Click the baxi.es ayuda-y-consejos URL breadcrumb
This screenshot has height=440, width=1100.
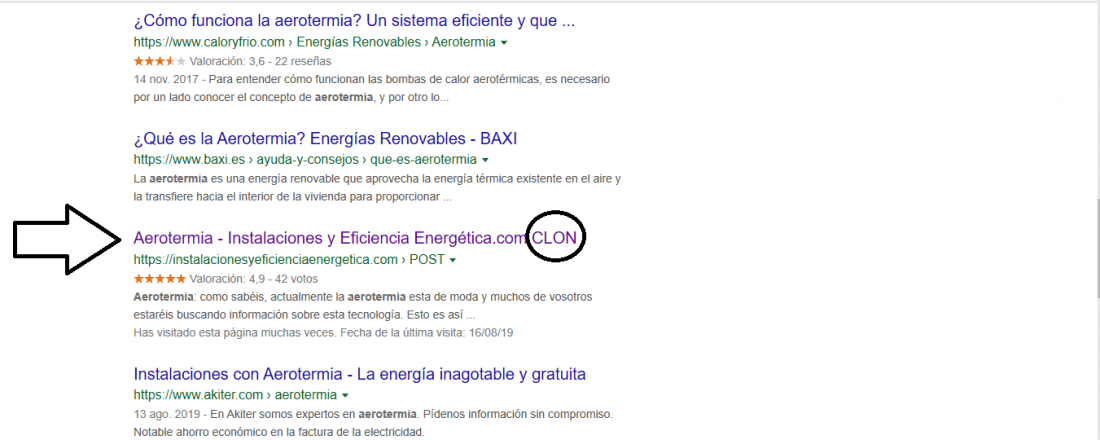click(x=305, y=159)
